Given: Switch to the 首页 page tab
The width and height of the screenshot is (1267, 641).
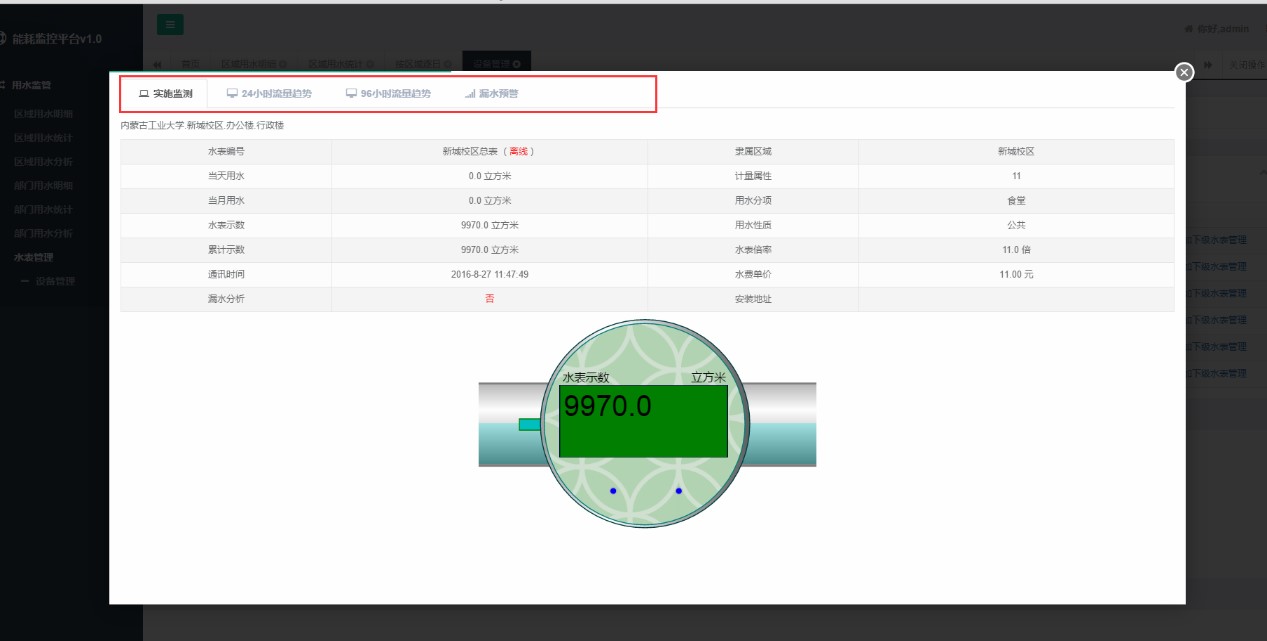Looking at the screenshot, I should tap(189, 64).
